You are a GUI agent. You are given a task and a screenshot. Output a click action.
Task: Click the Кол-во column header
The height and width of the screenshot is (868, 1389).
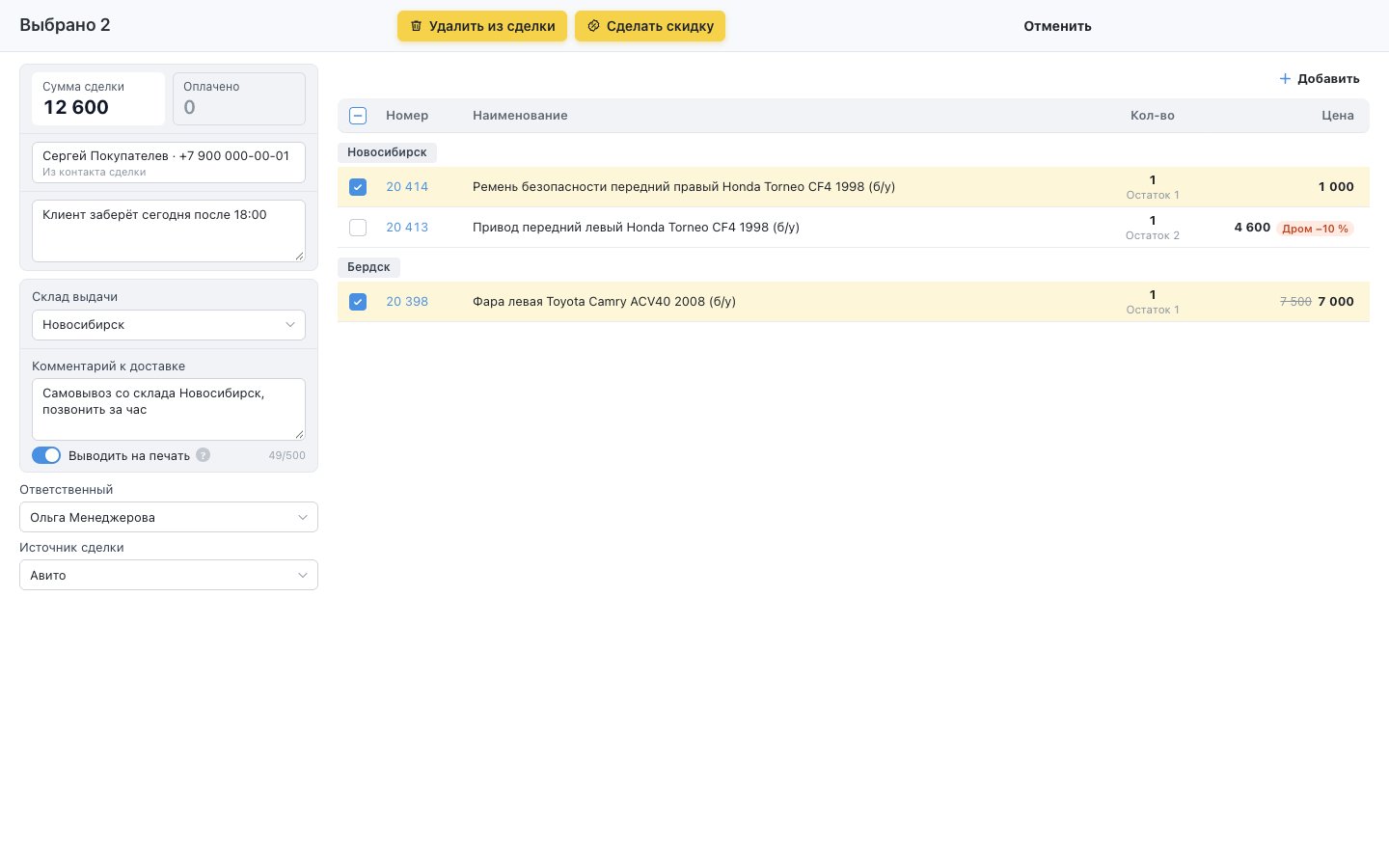pyautogui.click(x=1153, y=116)
